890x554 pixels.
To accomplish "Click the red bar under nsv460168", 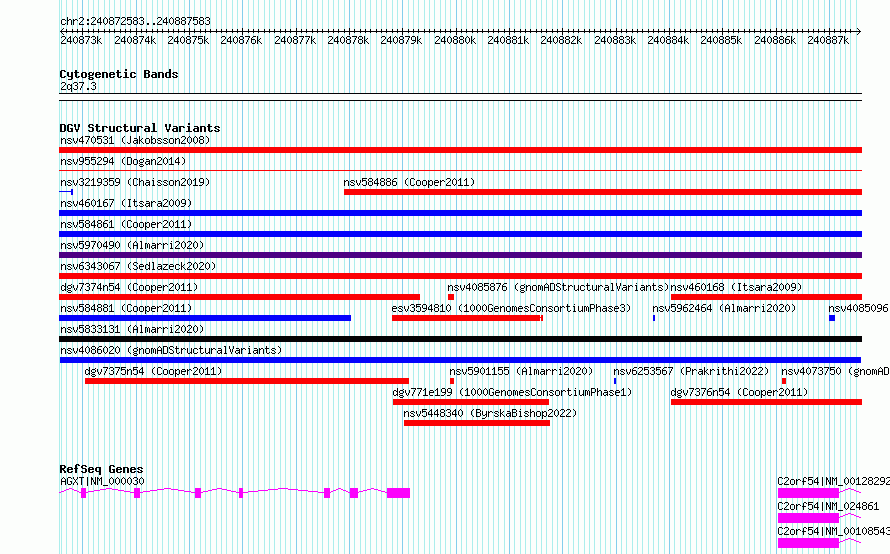I will click(x=766, y=297).
